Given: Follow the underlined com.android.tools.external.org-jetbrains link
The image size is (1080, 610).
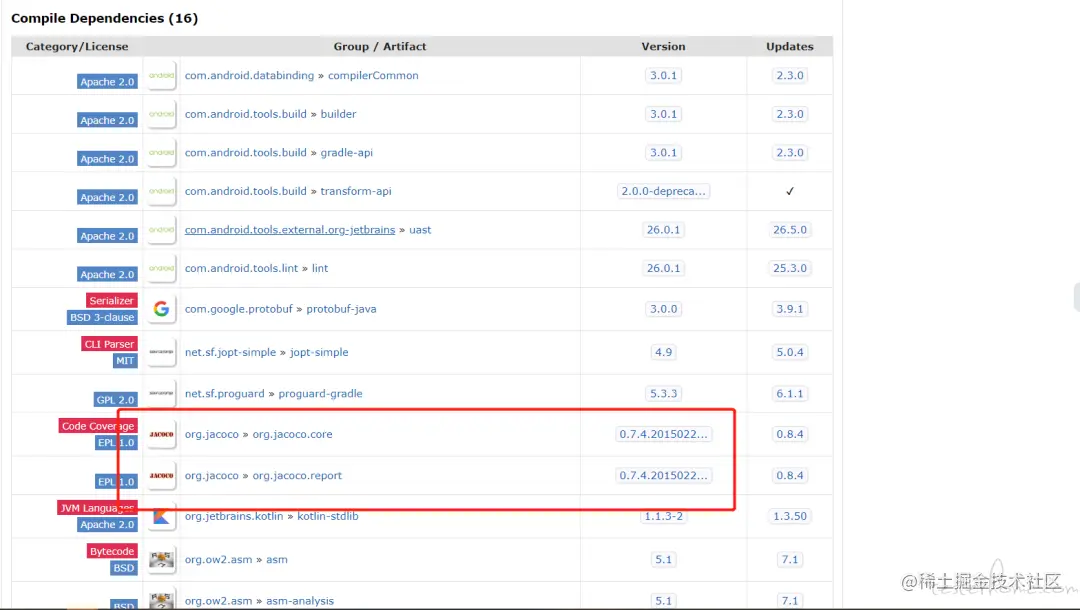Looking at the screenshot, I should (290, 229).
